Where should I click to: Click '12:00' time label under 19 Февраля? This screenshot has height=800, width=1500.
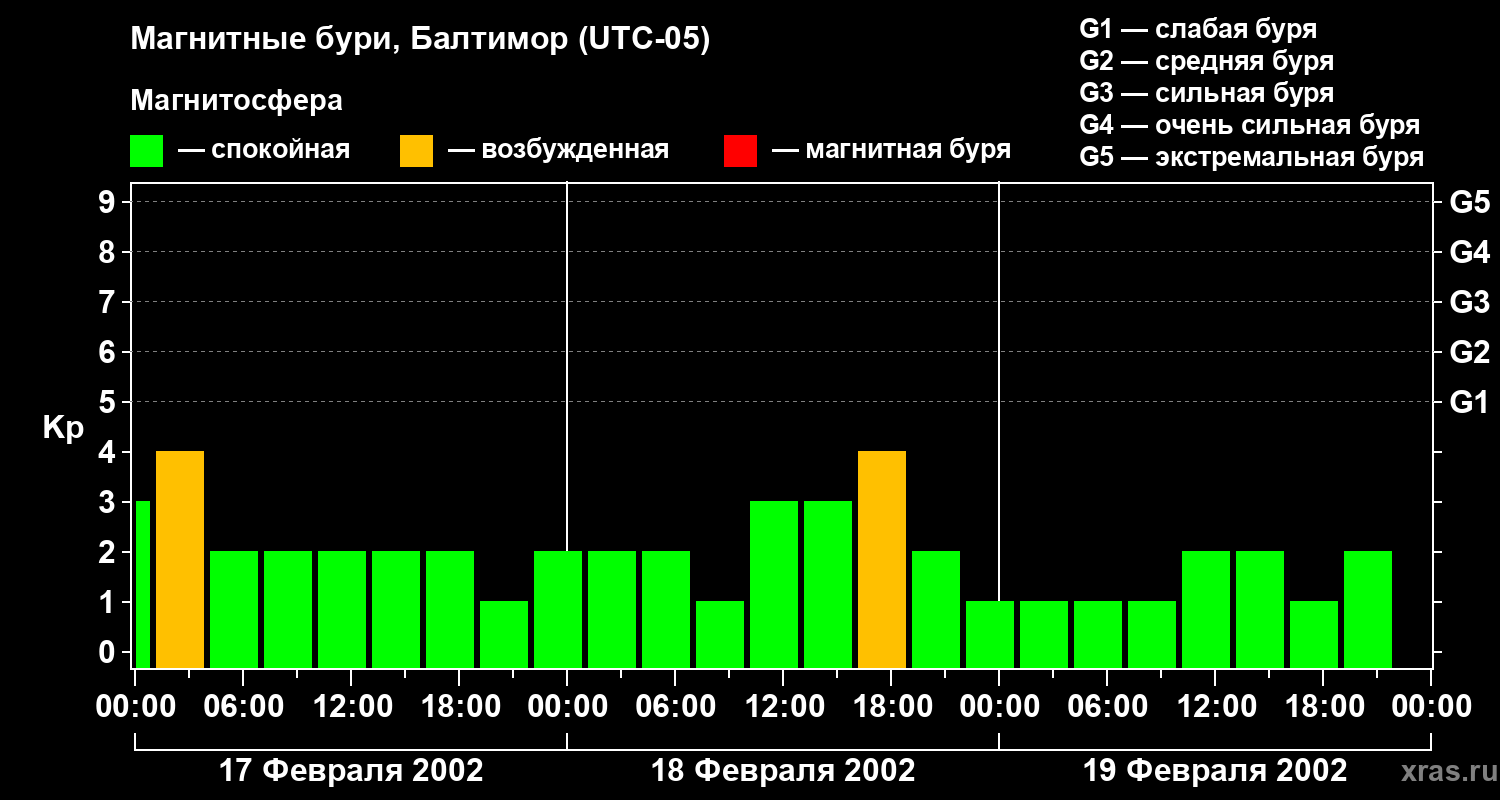click(x=1215, y=707)
